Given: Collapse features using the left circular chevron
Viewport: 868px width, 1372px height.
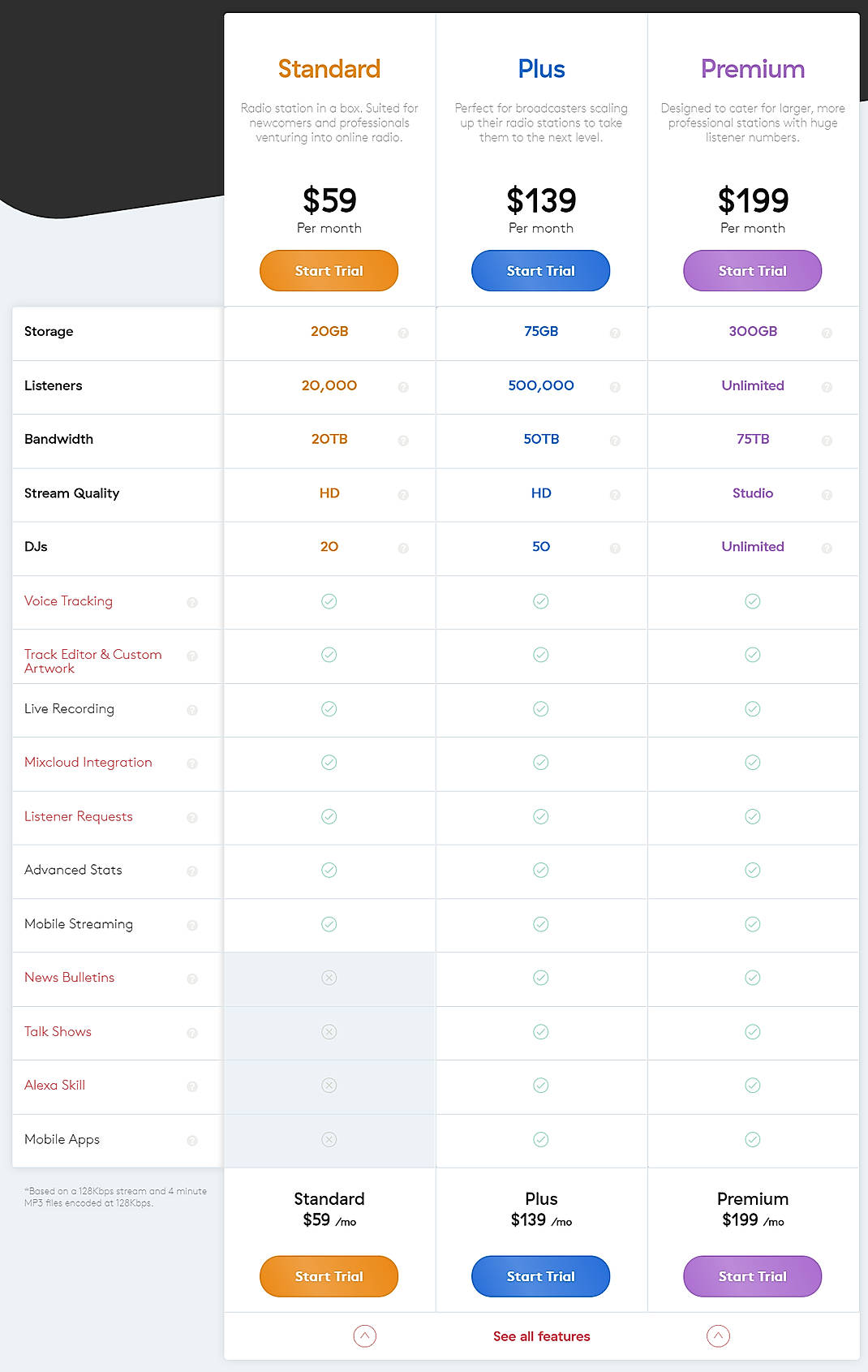Looking at the screenshot, I should coord(364,1335).
